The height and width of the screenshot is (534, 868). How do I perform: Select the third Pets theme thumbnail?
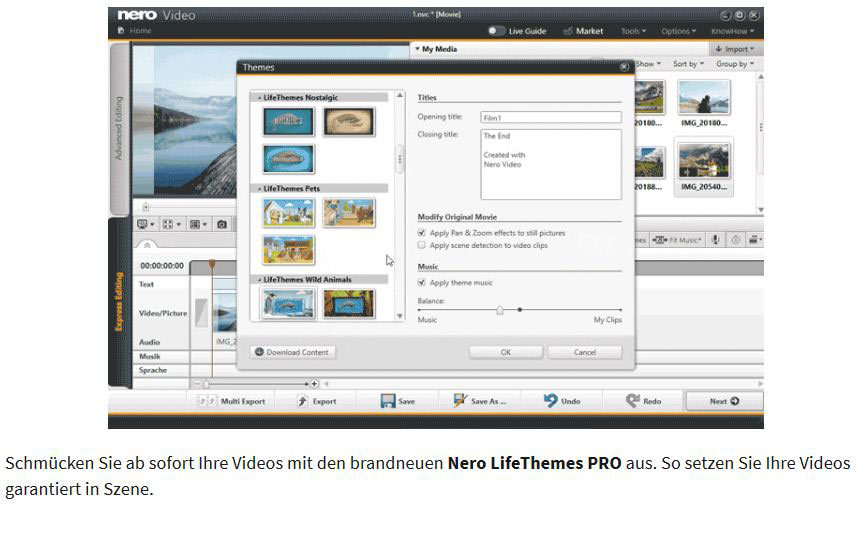point(288,250)
